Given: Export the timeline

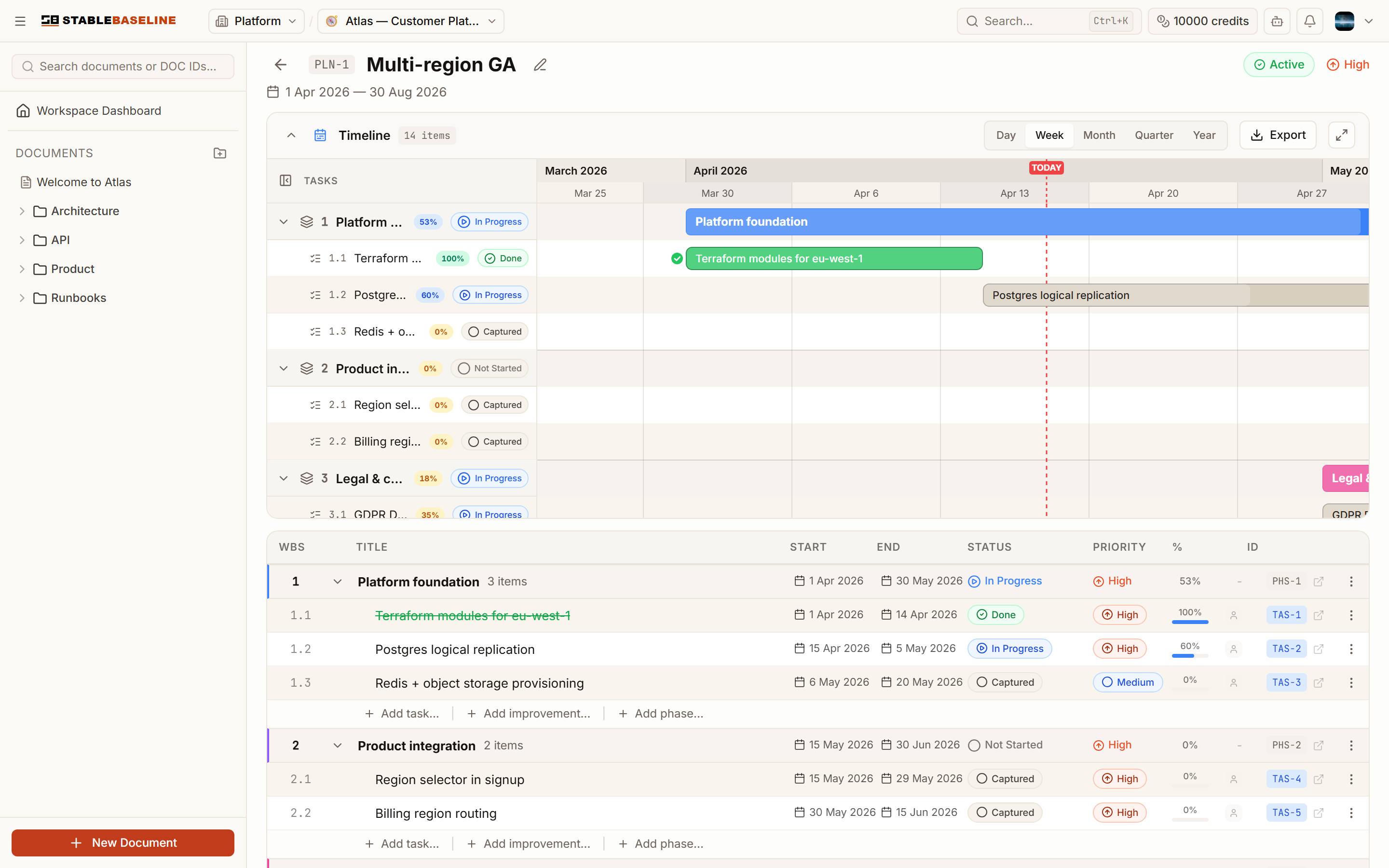Looking at the screenshot, I should click(x=1278, y=135).
